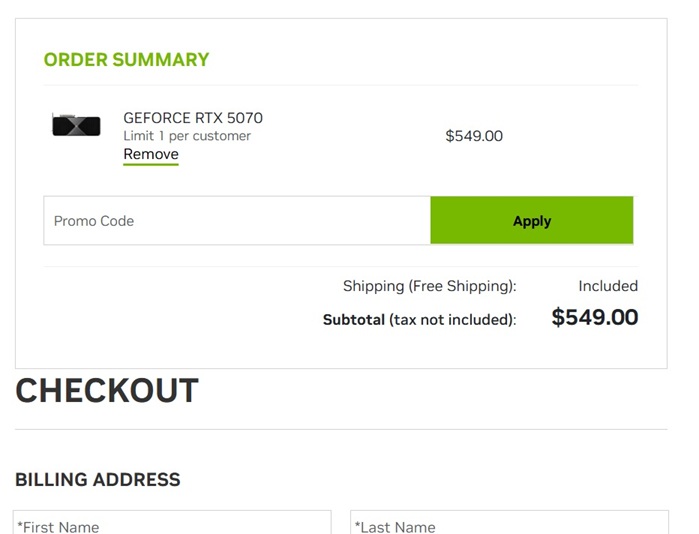Click the word Subtotal in bold
The width and height of the screenshot is (699, 534).
coord(353,320)
